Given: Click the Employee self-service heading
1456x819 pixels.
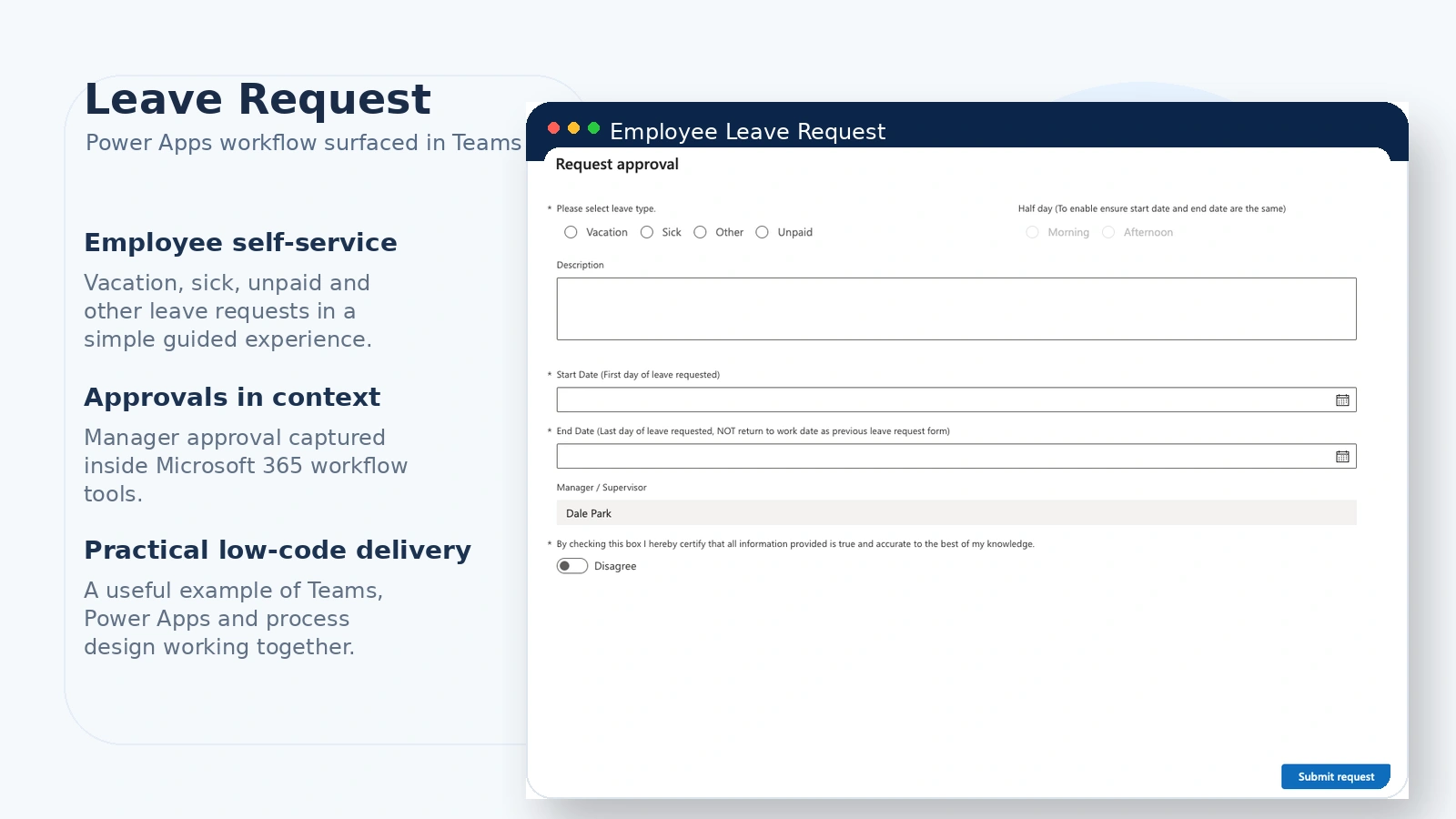Looking at the screenshot, I should pos(240,243).
